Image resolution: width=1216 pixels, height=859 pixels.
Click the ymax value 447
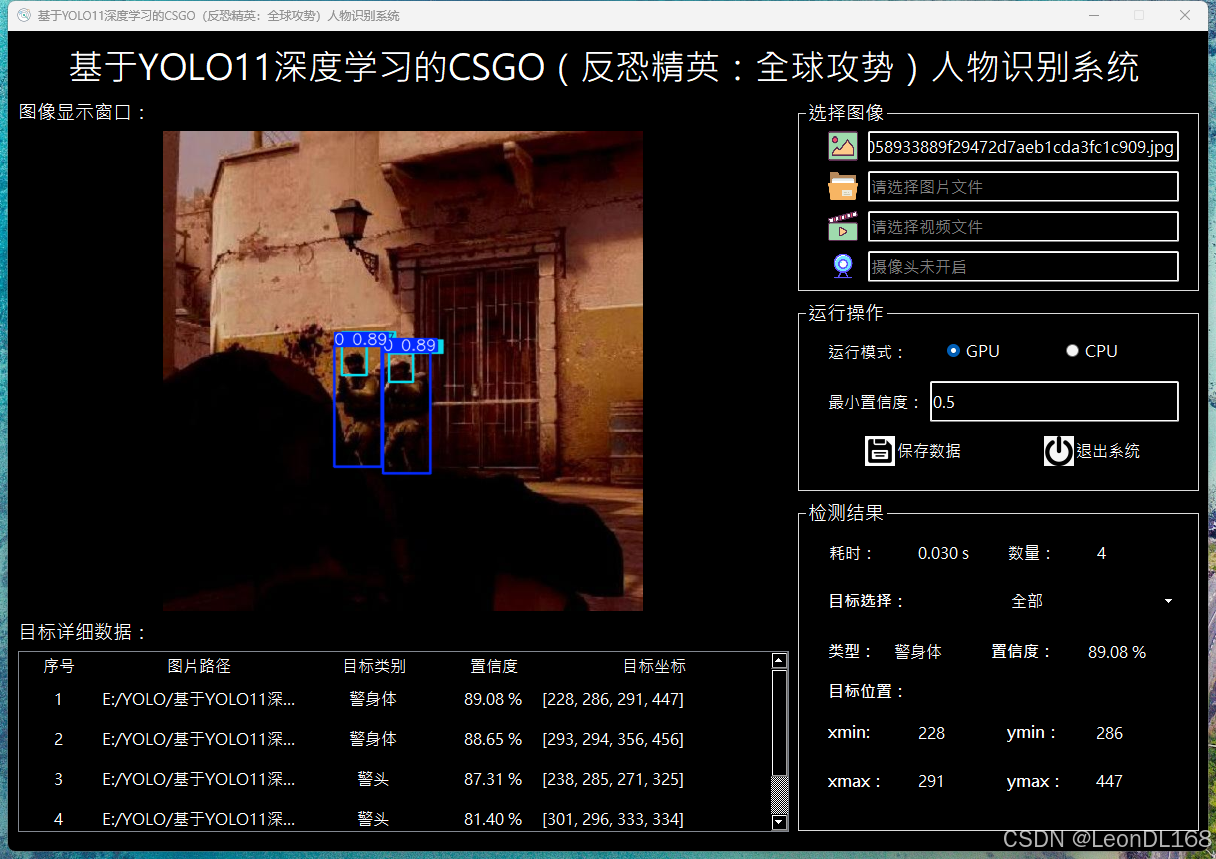click(1109, 781)
